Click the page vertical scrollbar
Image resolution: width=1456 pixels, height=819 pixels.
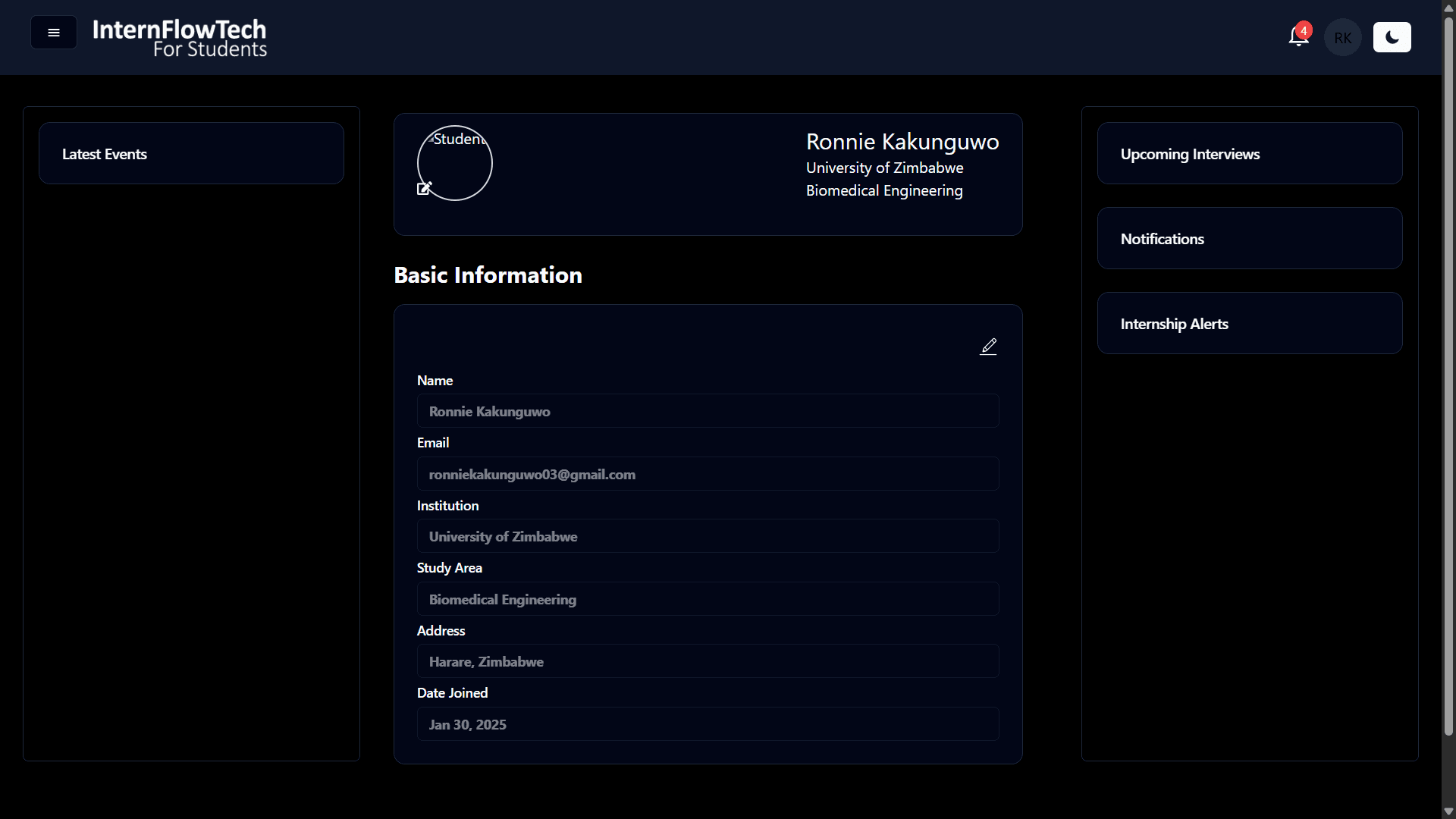click(1448, 379)
